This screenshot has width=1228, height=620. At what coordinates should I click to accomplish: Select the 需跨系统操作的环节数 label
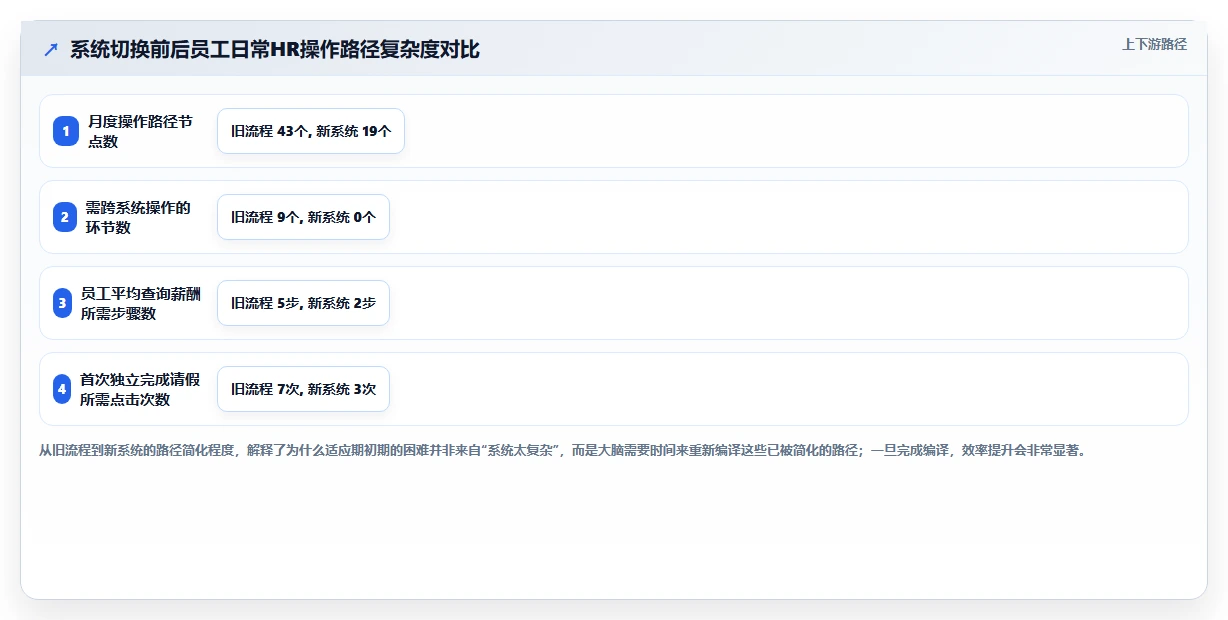tap(138, 217)
